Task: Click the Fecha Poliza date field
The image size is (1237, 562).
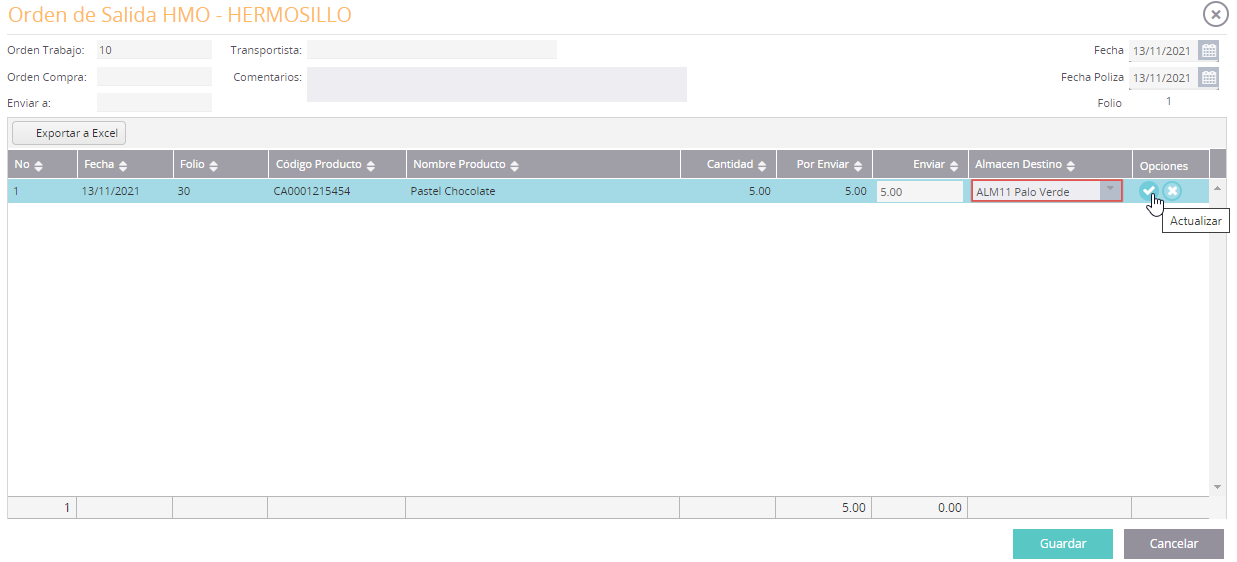Action: 1162,77
